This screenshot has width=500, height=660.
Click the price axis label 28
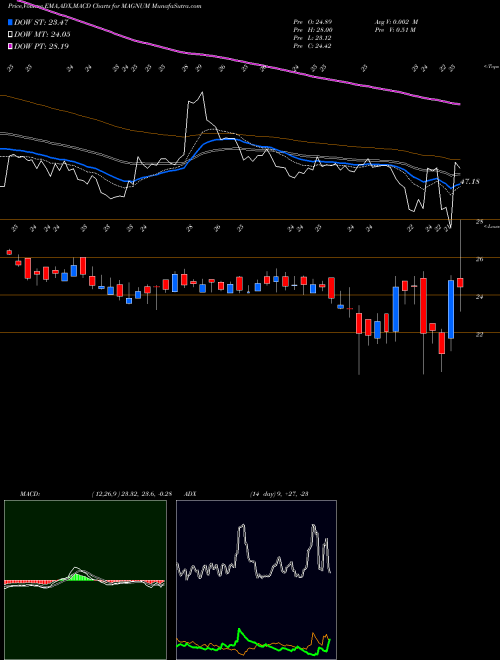click(x=479, y=222)
